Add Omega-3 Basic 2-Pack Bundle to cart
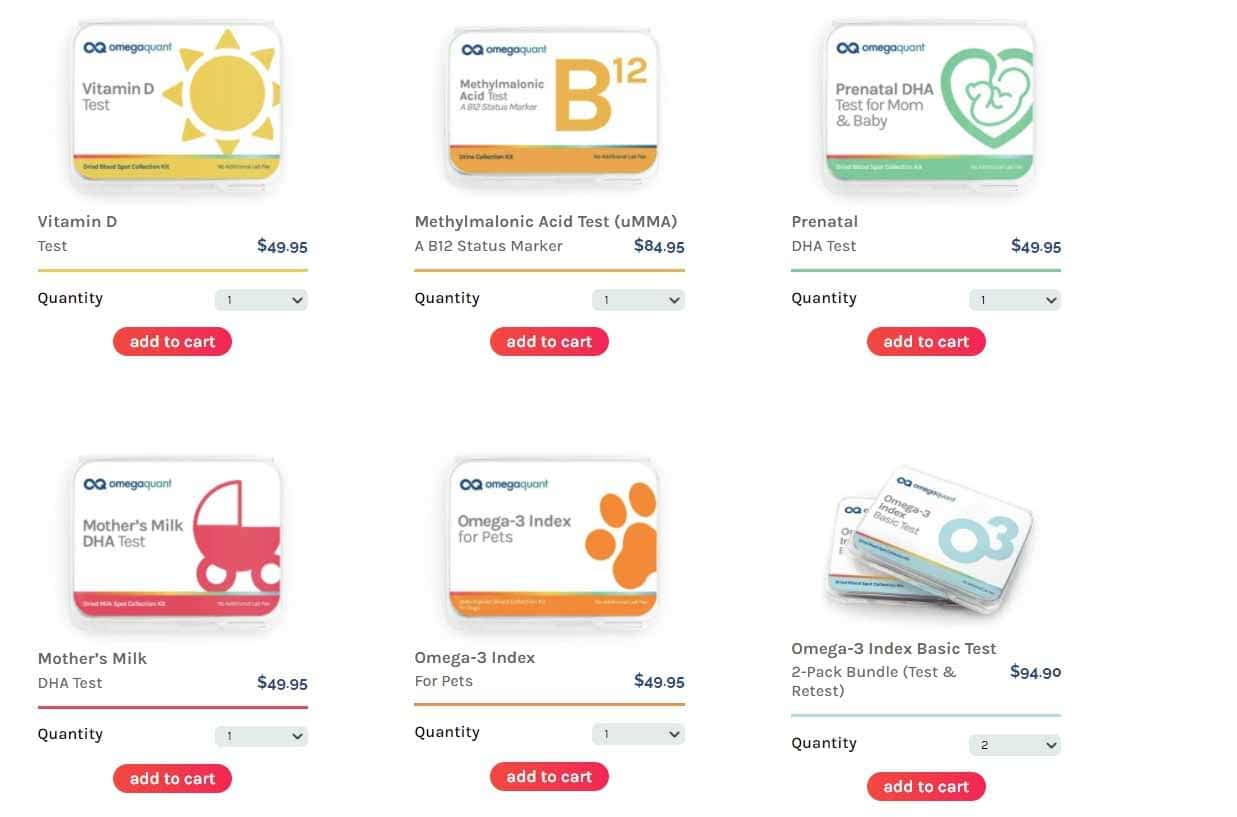Screen dimensions: 1237x817 coord(926,787)
